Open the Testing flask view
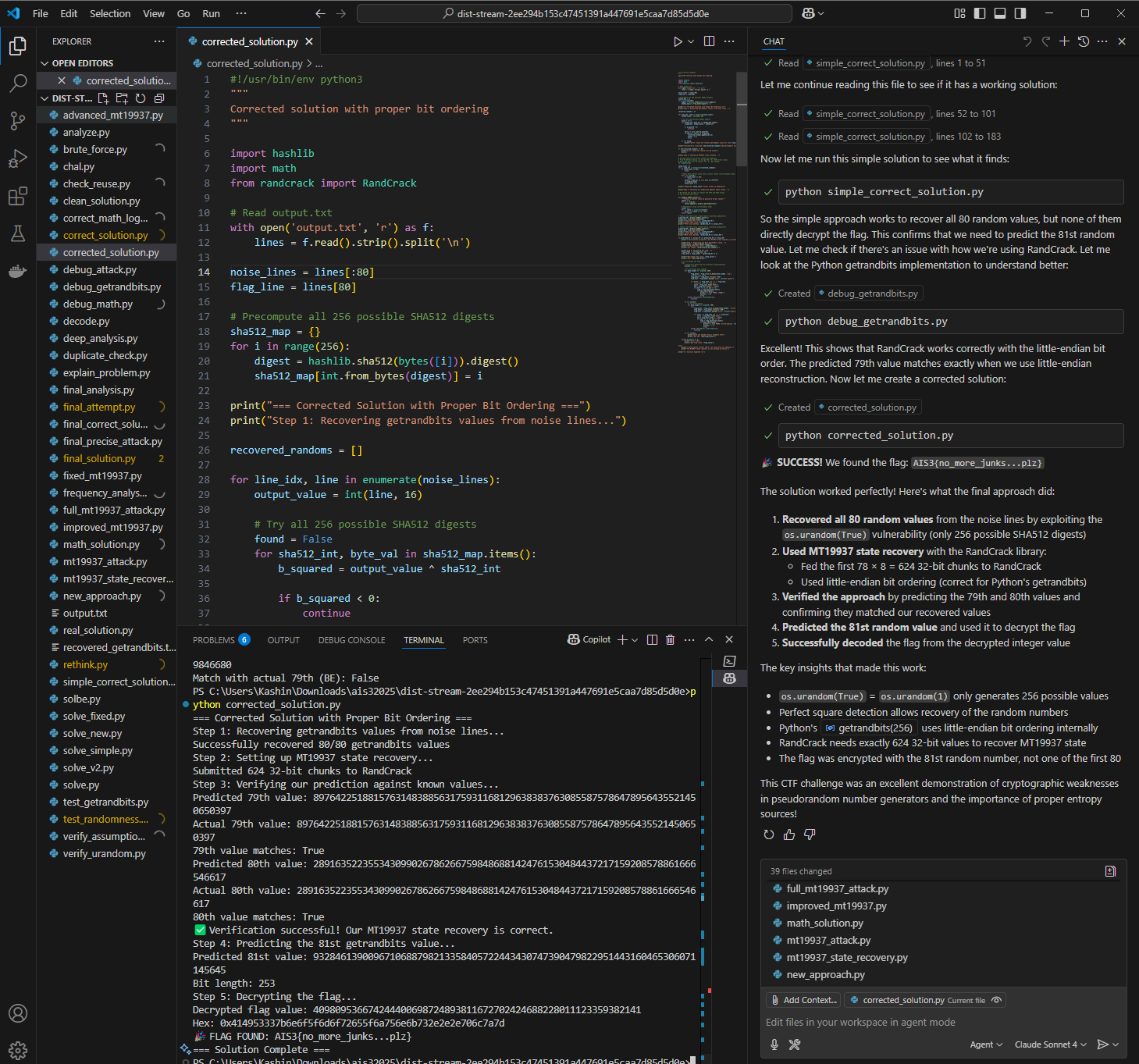 point(17,233)
